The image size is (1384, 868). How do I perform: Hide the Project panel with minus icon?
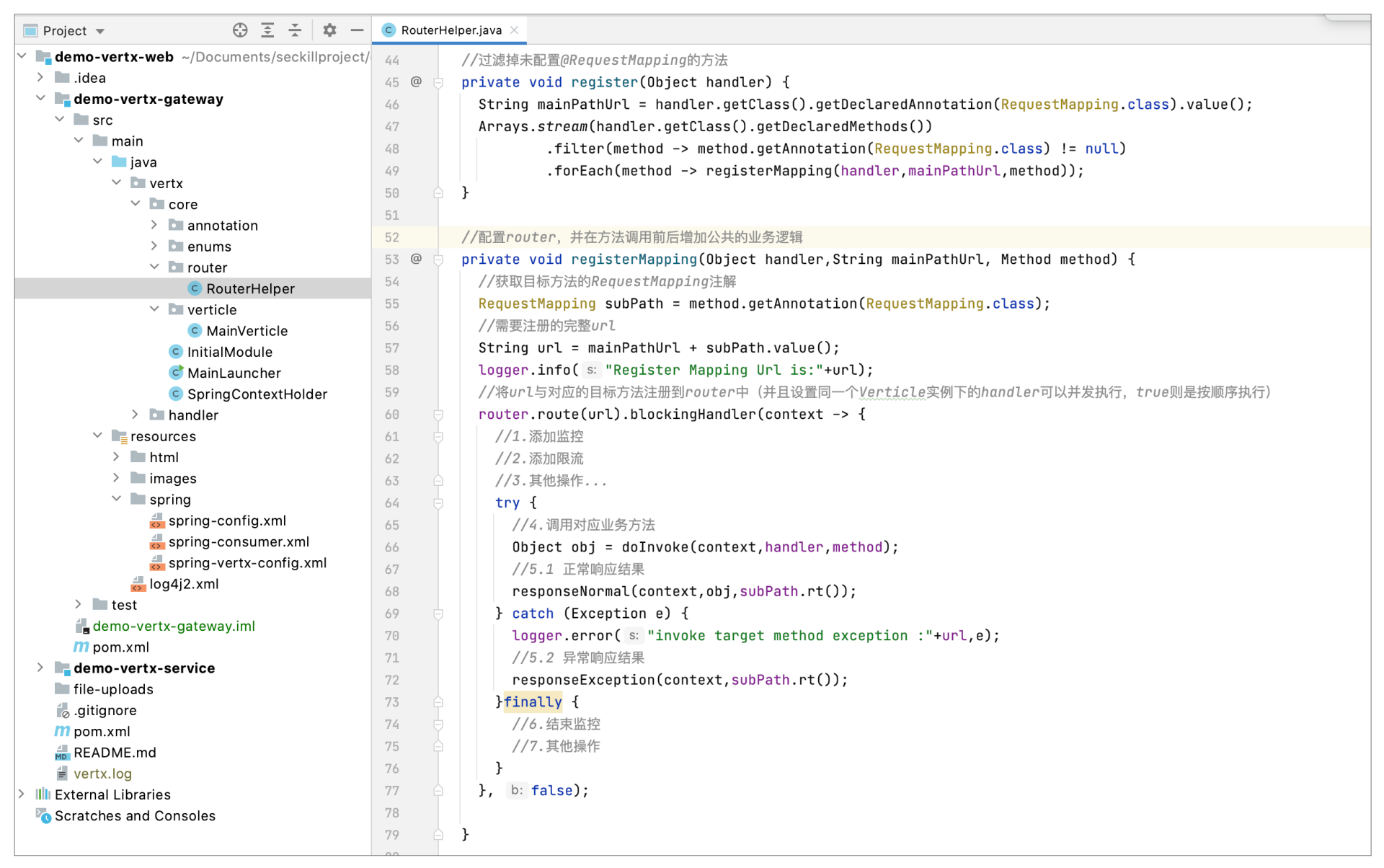[x=357, y=30]
